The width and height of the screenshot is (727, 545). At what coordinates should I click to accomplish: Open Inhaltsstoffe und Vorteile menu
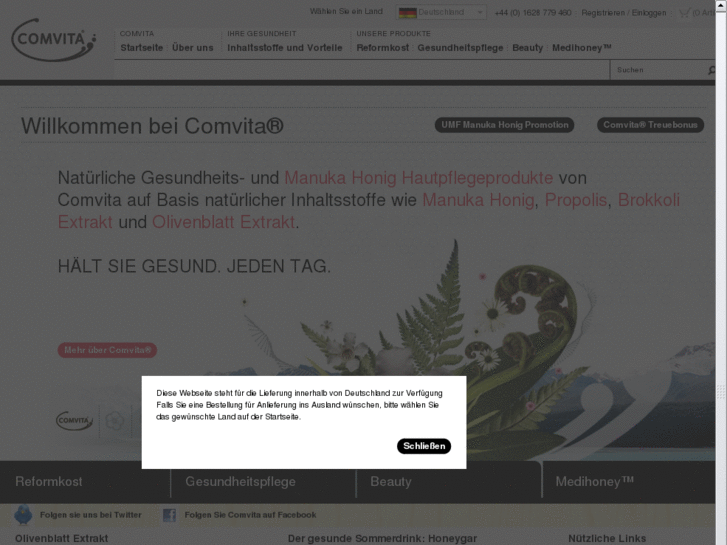point(285,48)
